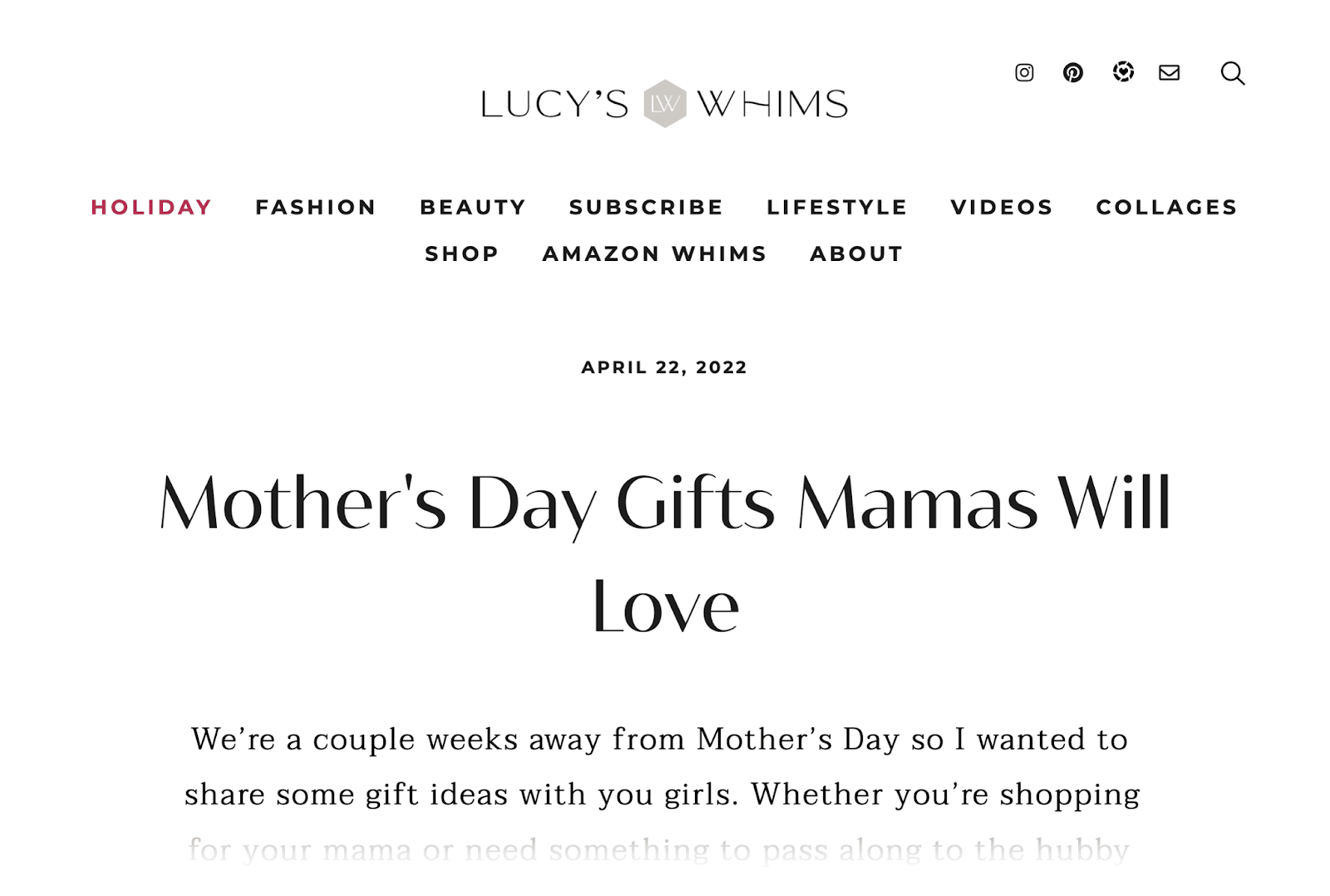Select the HOLIDAY menu item
Screen dimensions: 1330x896
click(151, 208)
